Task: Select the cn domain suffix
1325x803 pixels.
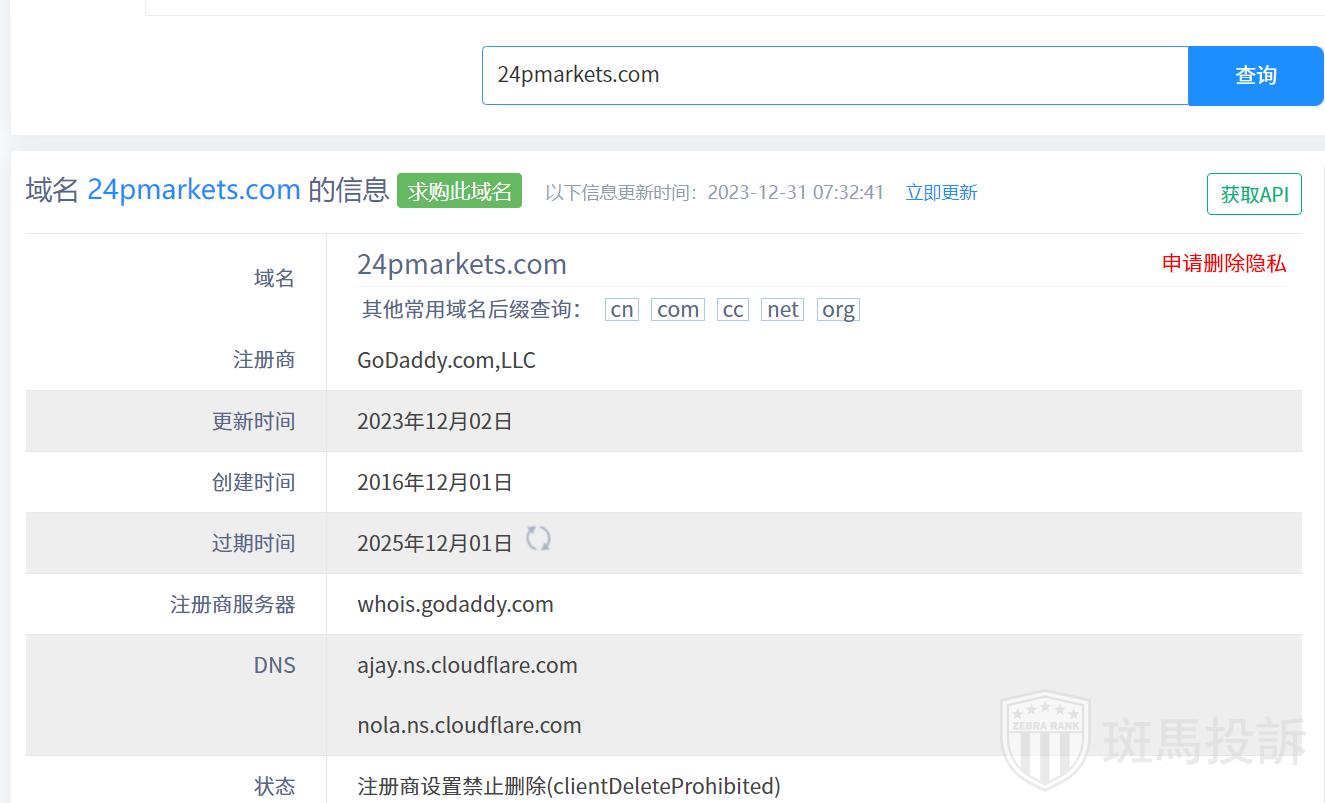Action: coord(622,310)
